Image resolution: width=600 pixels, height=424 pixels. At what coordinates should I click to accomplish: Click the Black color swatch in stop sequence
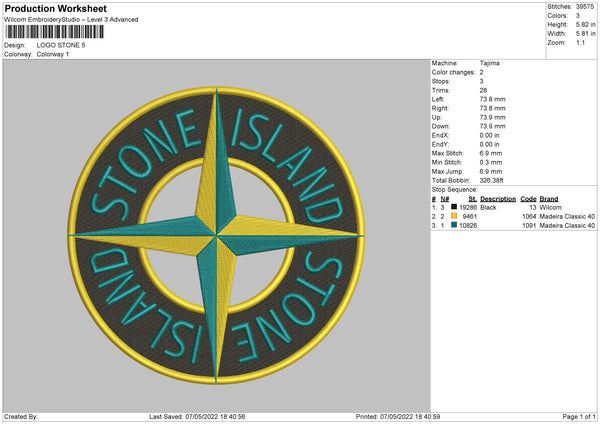tap(454, 207)
